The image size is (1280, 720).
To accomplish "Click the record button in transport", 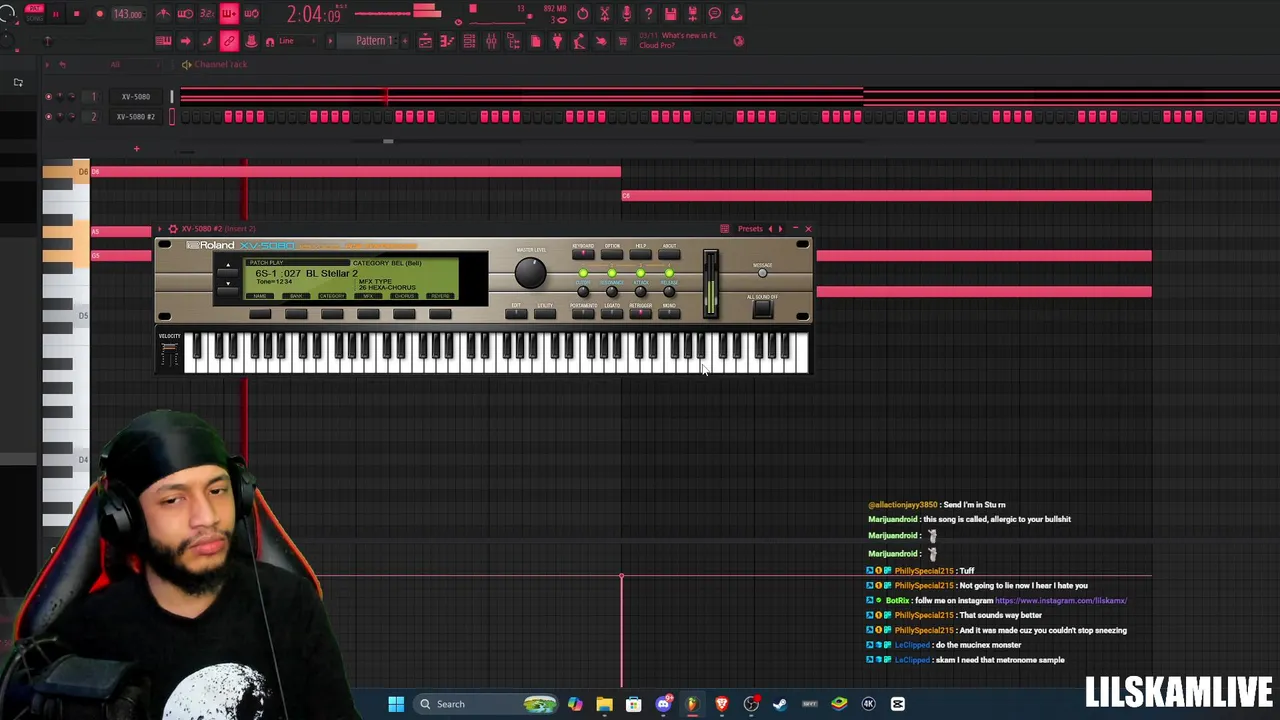I will coord(99,13).
